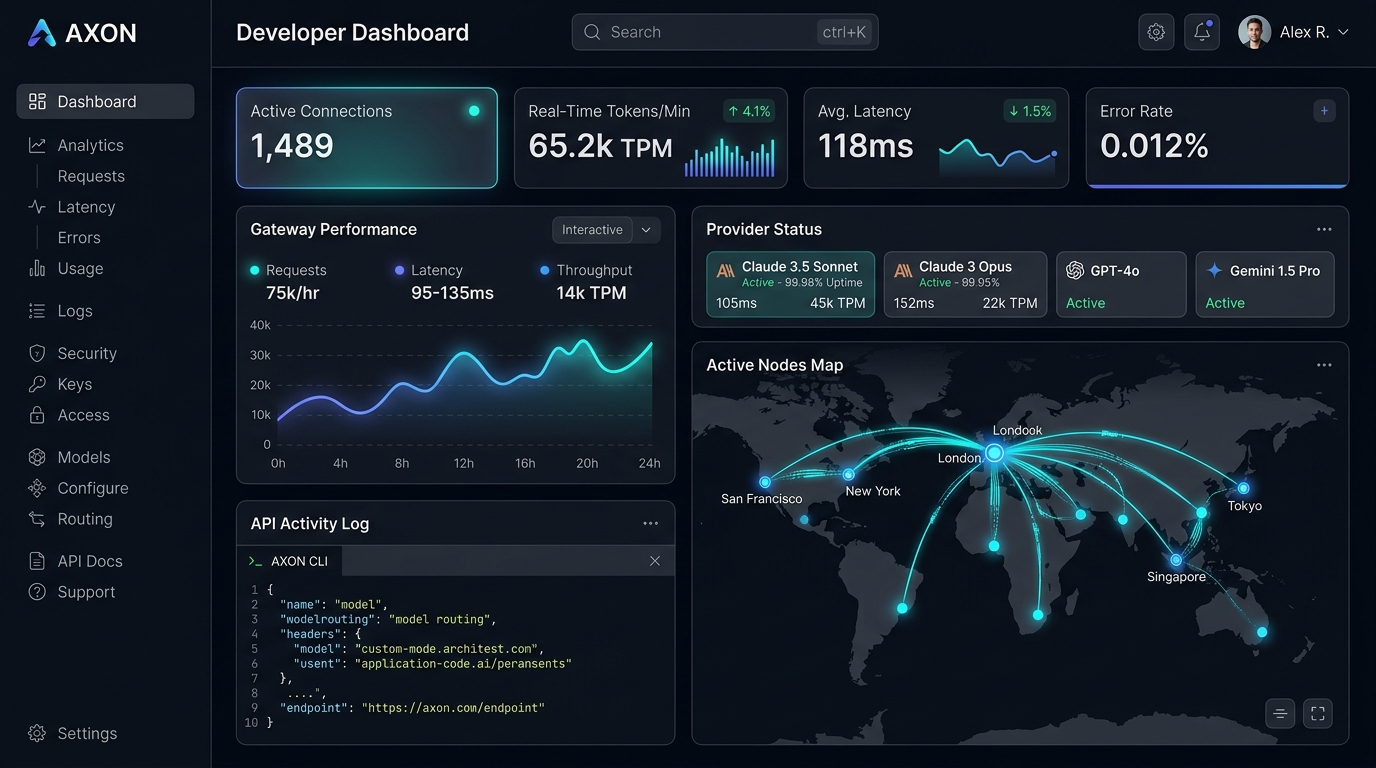The width and height of the screenshot is (1376, 768).
Task: Select Dashboard in the sidebar
Action: click(x=105, y=101)
